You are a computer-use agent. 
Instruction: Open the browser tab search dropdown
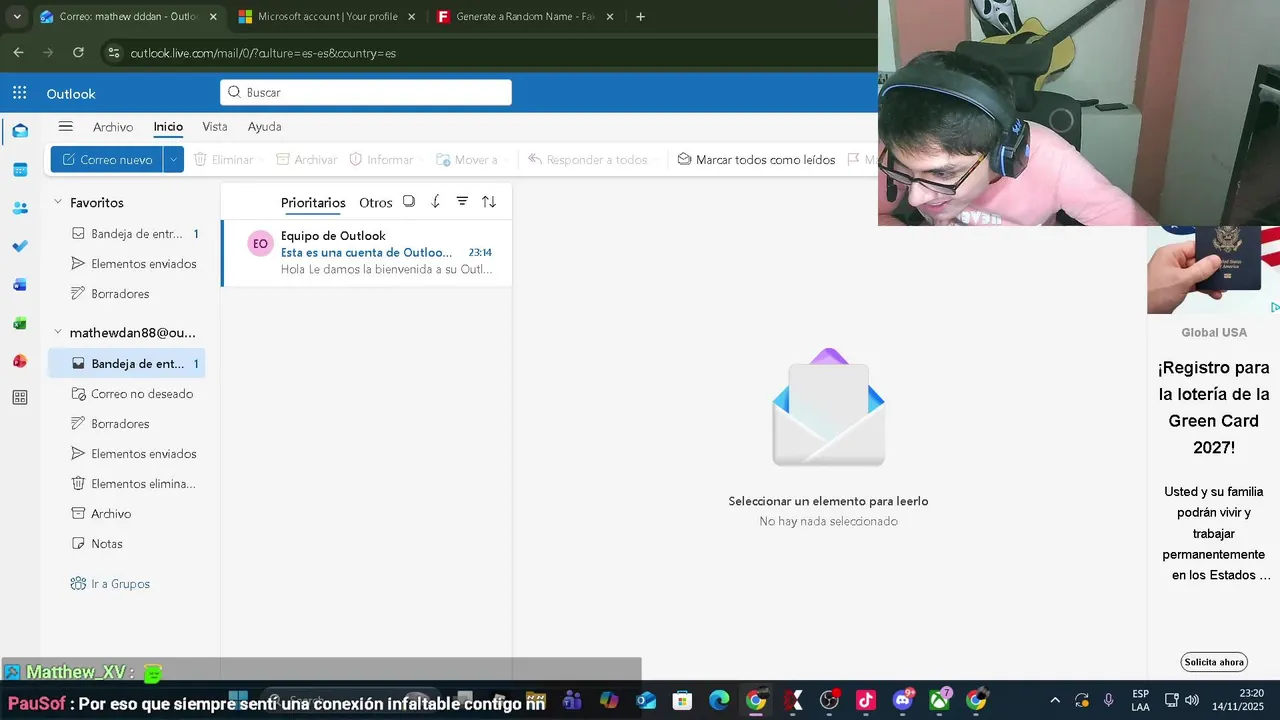17,17
